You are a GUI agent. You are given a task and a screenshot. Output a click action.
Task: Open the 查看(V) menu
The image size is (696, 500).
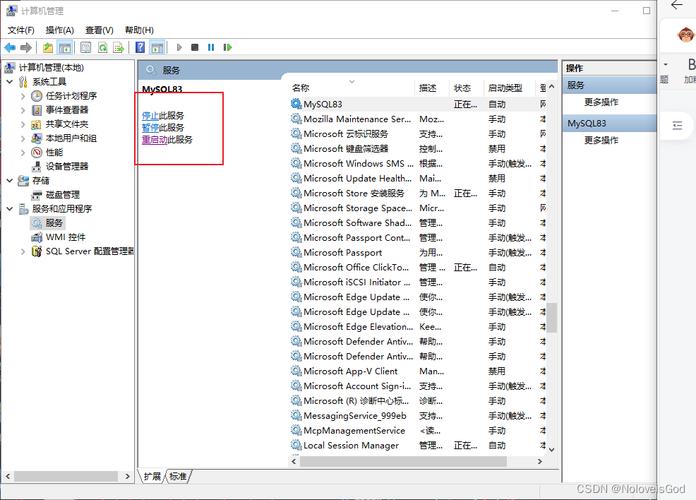pos(99,30)
